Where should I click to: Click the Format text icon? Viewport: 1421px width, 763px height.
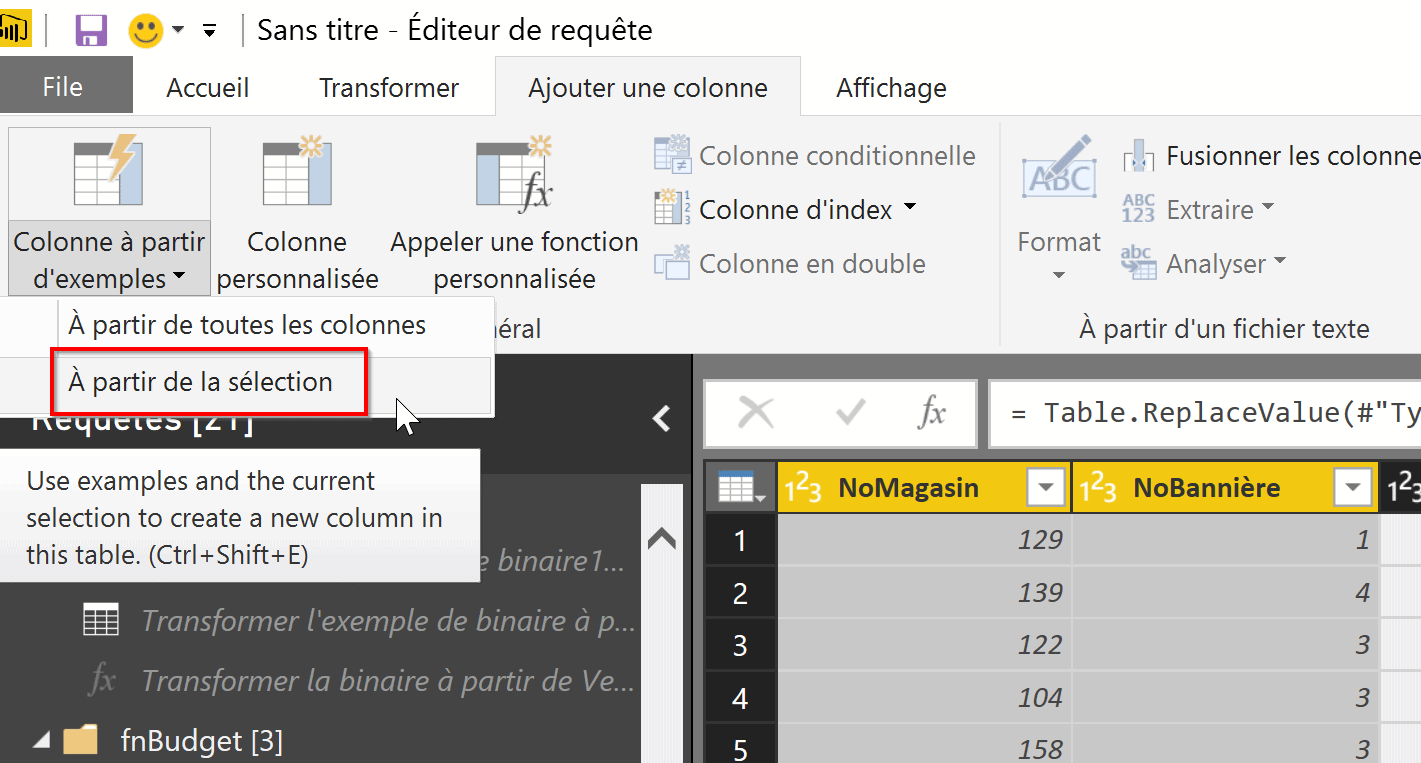tap(1058, 172)
